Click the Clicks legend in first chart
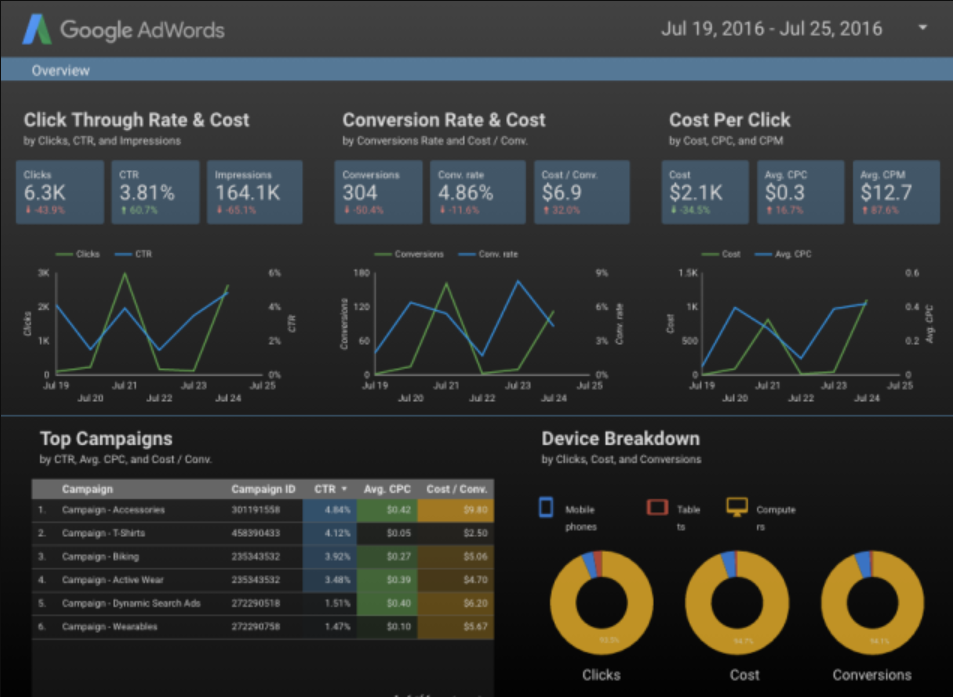This screenshot has width=953, height=697. coord(78,254)
